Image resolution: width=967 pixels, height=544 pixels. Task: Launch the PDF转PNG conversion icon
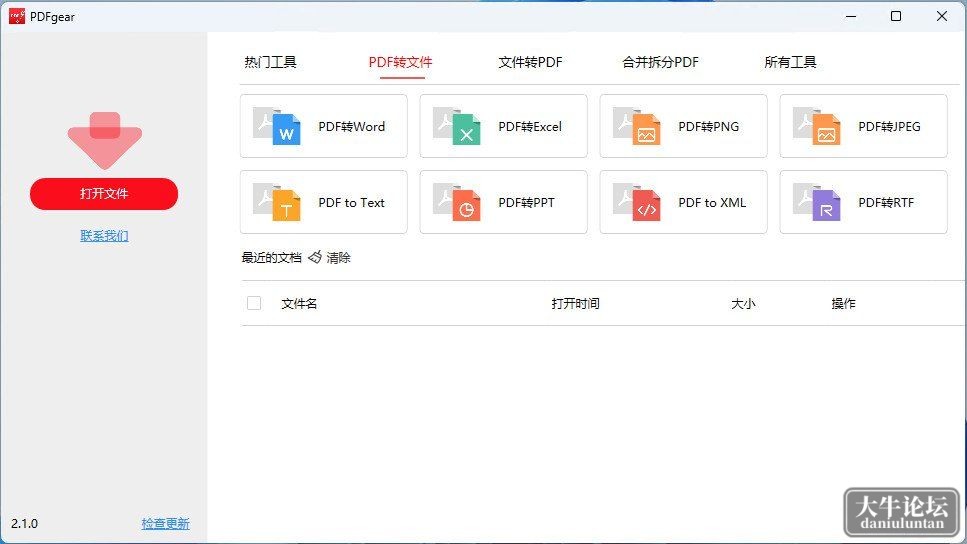pos(637,126)
